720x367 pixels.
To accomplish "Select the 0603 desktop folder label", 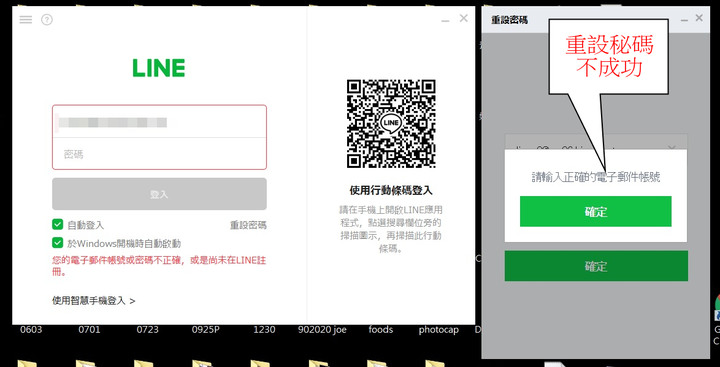I will tap(31, 330).
